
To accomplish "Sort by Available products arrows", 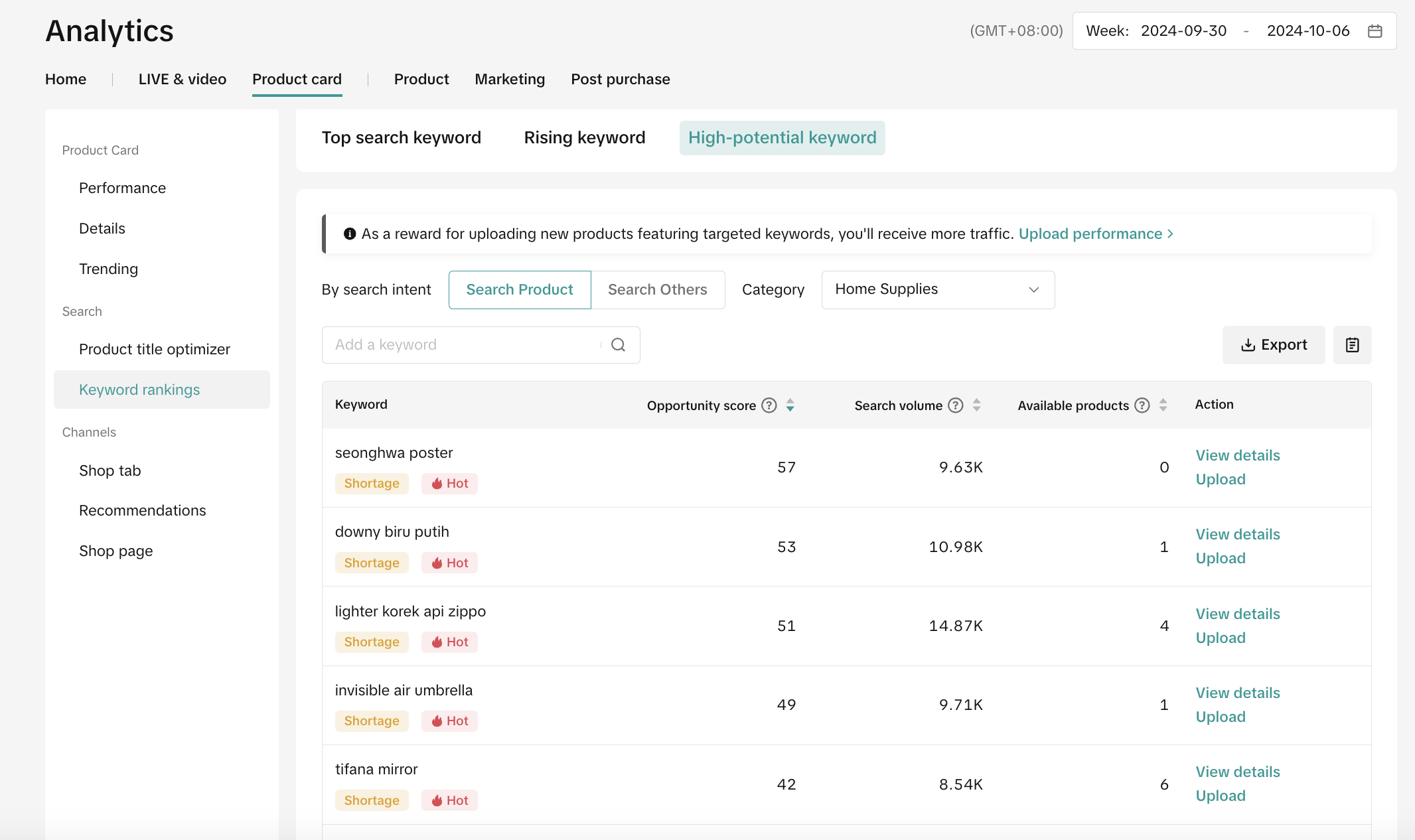I will click(1163, 405).
